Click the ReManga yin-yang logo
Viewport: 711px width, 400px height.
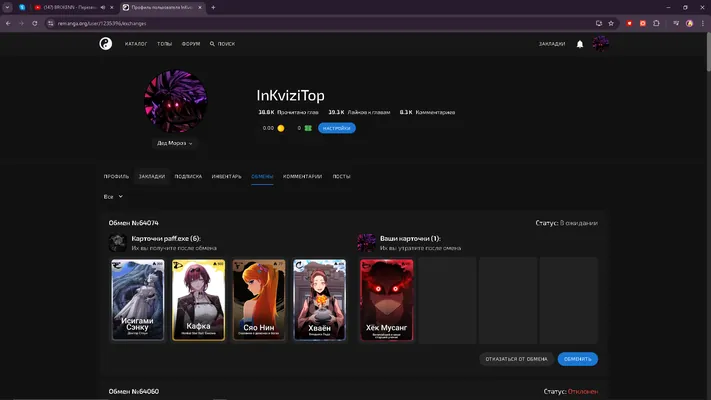pyautogui.click(x=106, y=44)
